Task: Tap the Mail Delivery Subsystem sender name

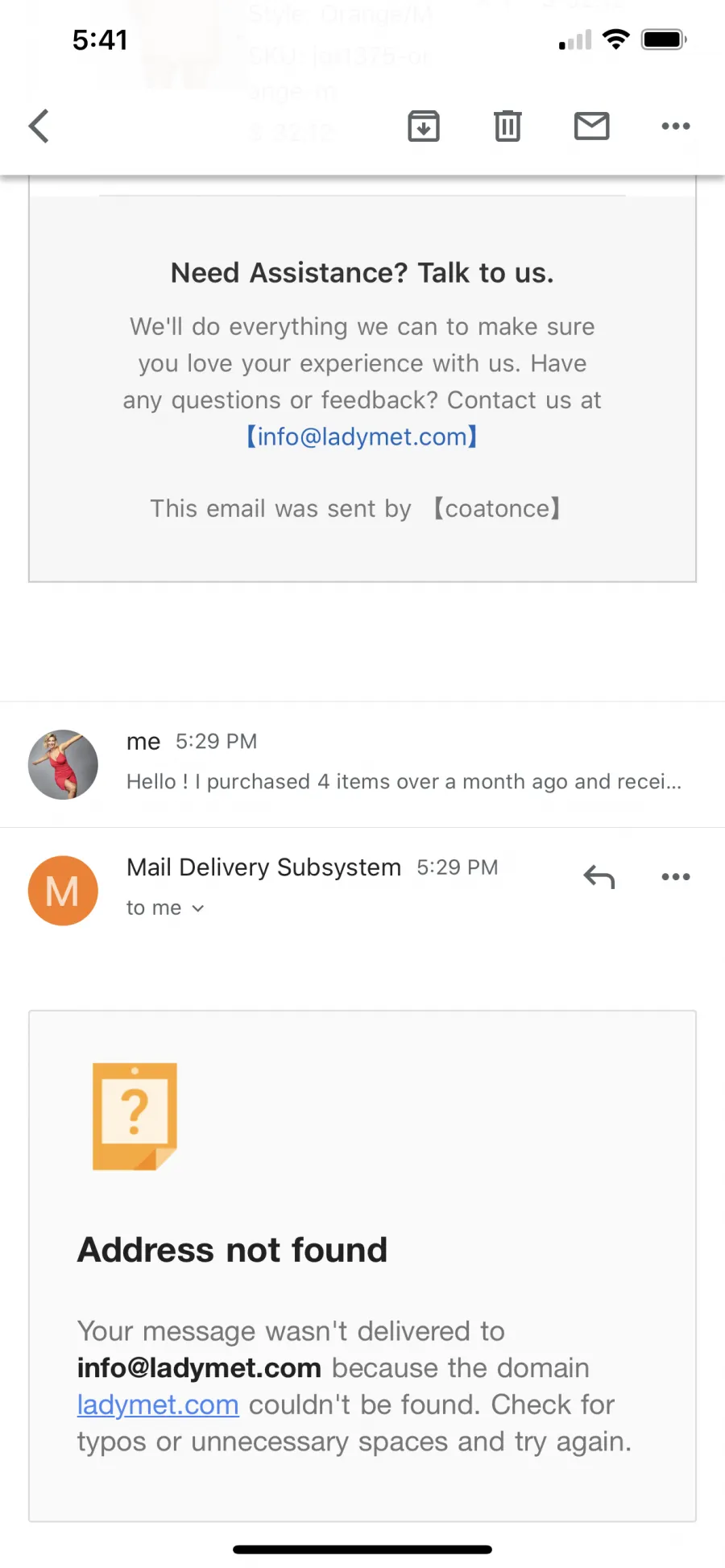Action: tap(263, 867)
